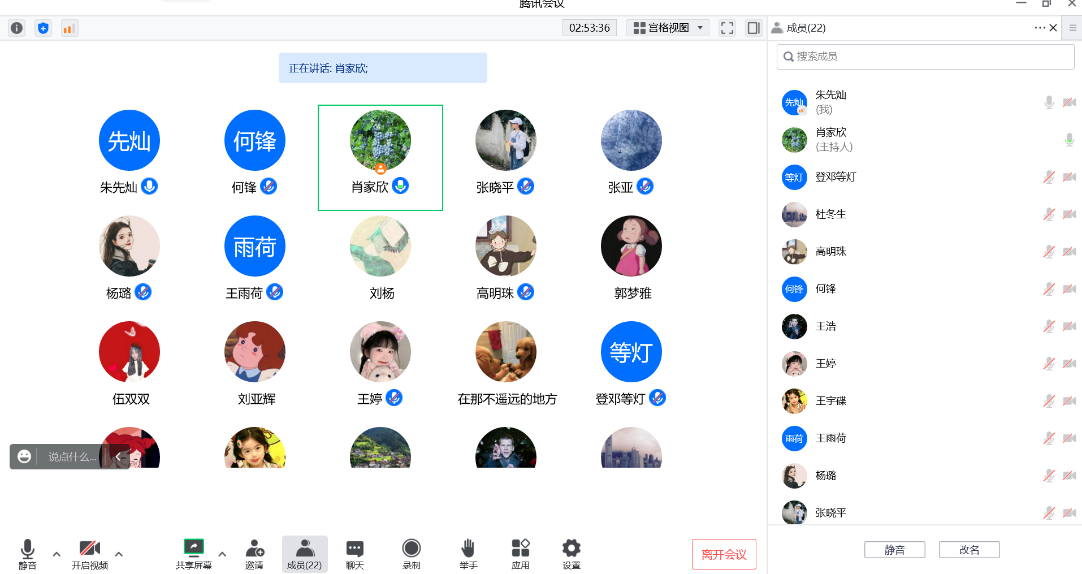Screen dimensions: 1082x574
Task: Check the network signal status icon
Action: point(69,28)
